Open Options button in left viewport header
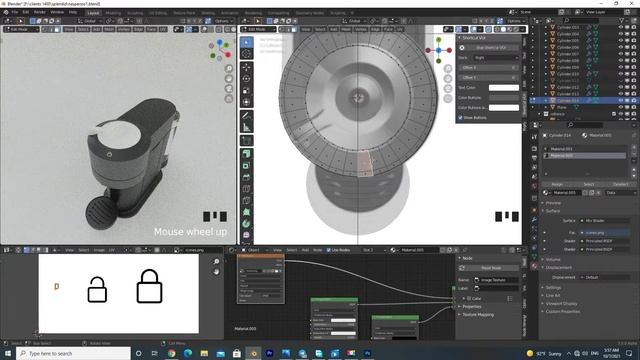Screen dimensions: 640x360 point(224,21)
